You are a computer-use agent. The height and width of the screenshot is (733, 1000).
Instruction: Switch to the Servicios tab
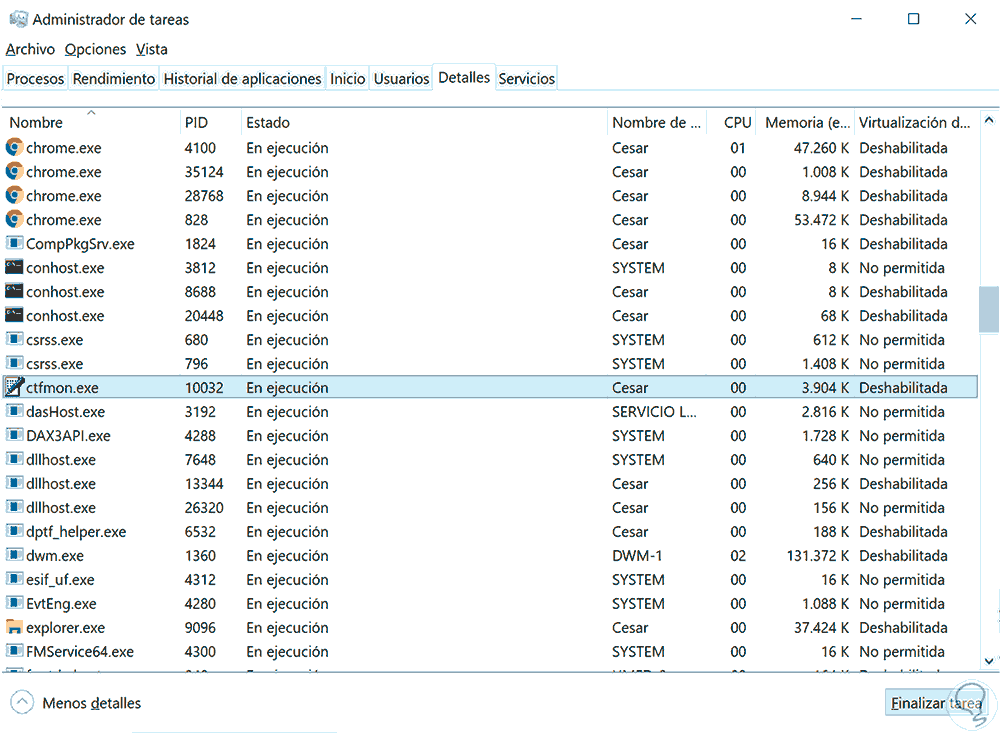tap(526, 78)
